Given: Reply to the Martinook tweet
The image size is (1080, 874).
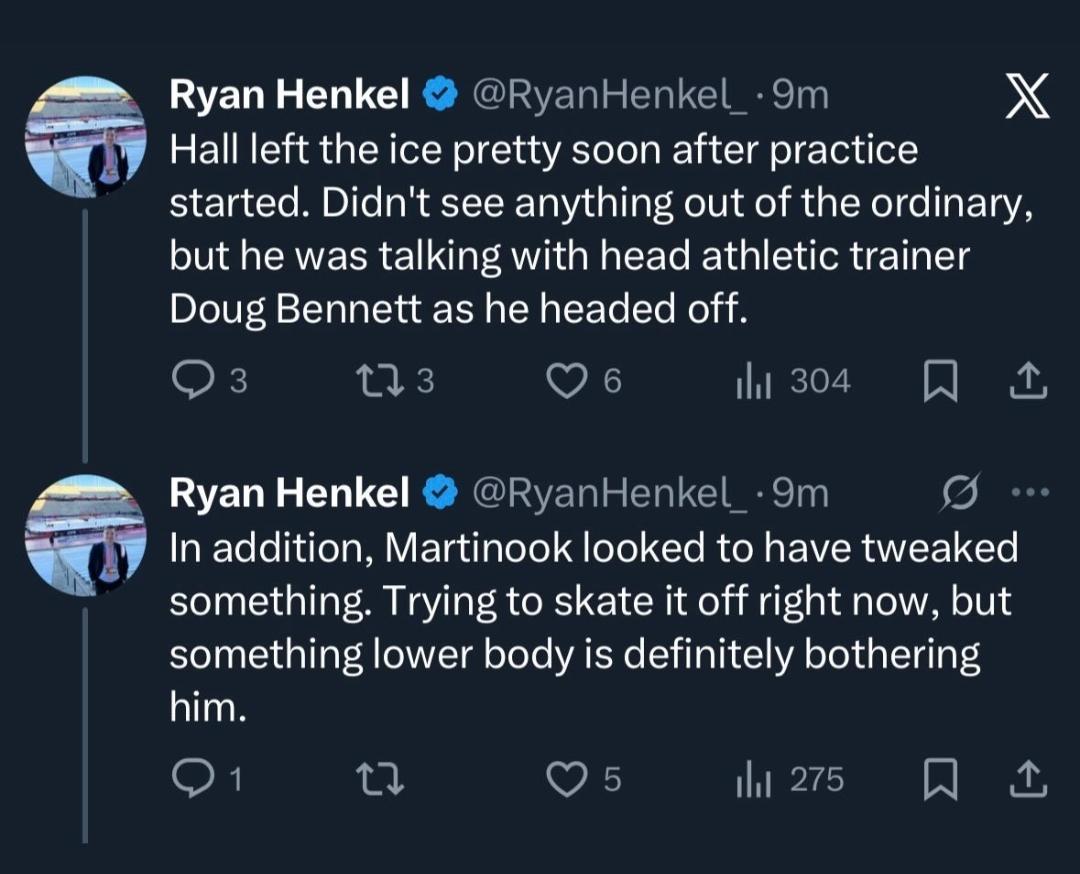Looking at the screenshot, I should pos(190,779).
